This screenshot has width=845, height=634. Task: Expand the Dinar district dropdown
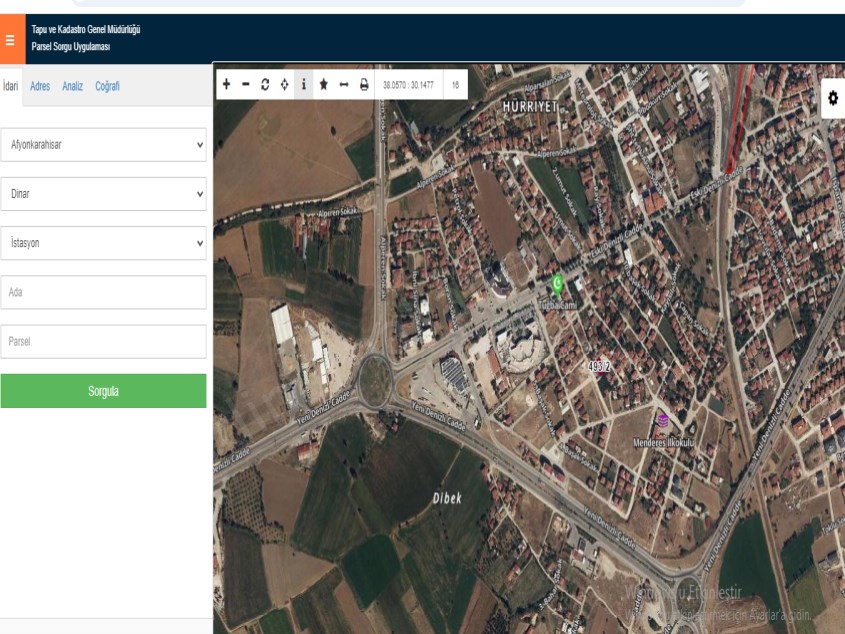pyautogui.click(x=103, y=194)
